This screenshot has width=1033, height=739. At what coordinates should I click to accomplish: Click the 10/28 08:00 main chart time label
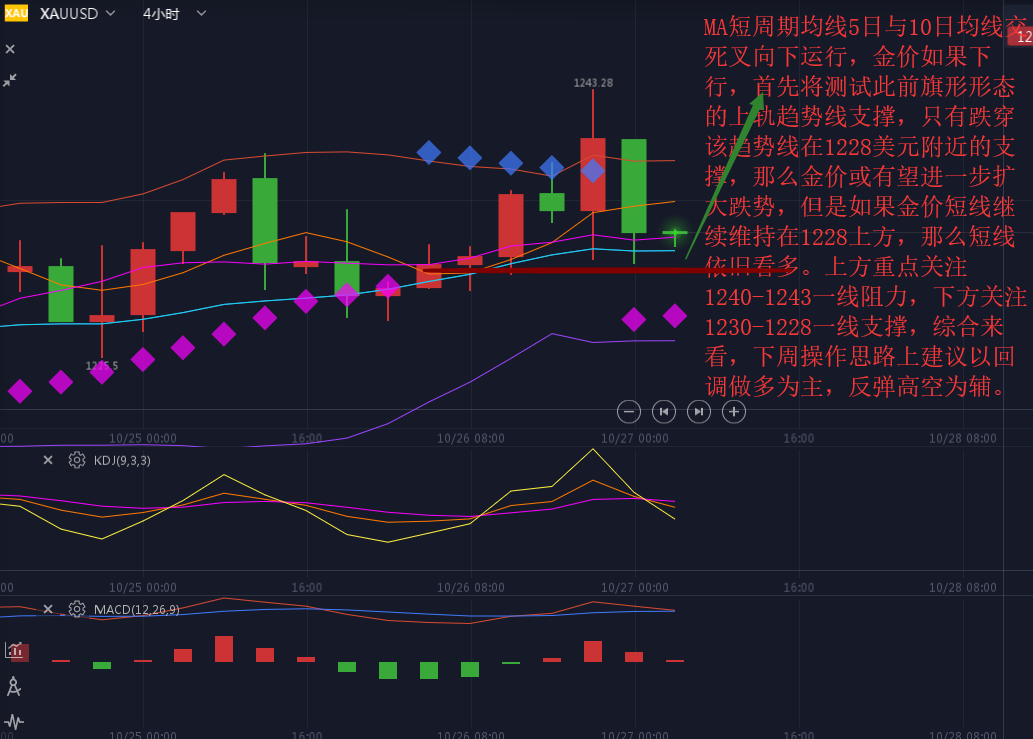pos(963,438)
